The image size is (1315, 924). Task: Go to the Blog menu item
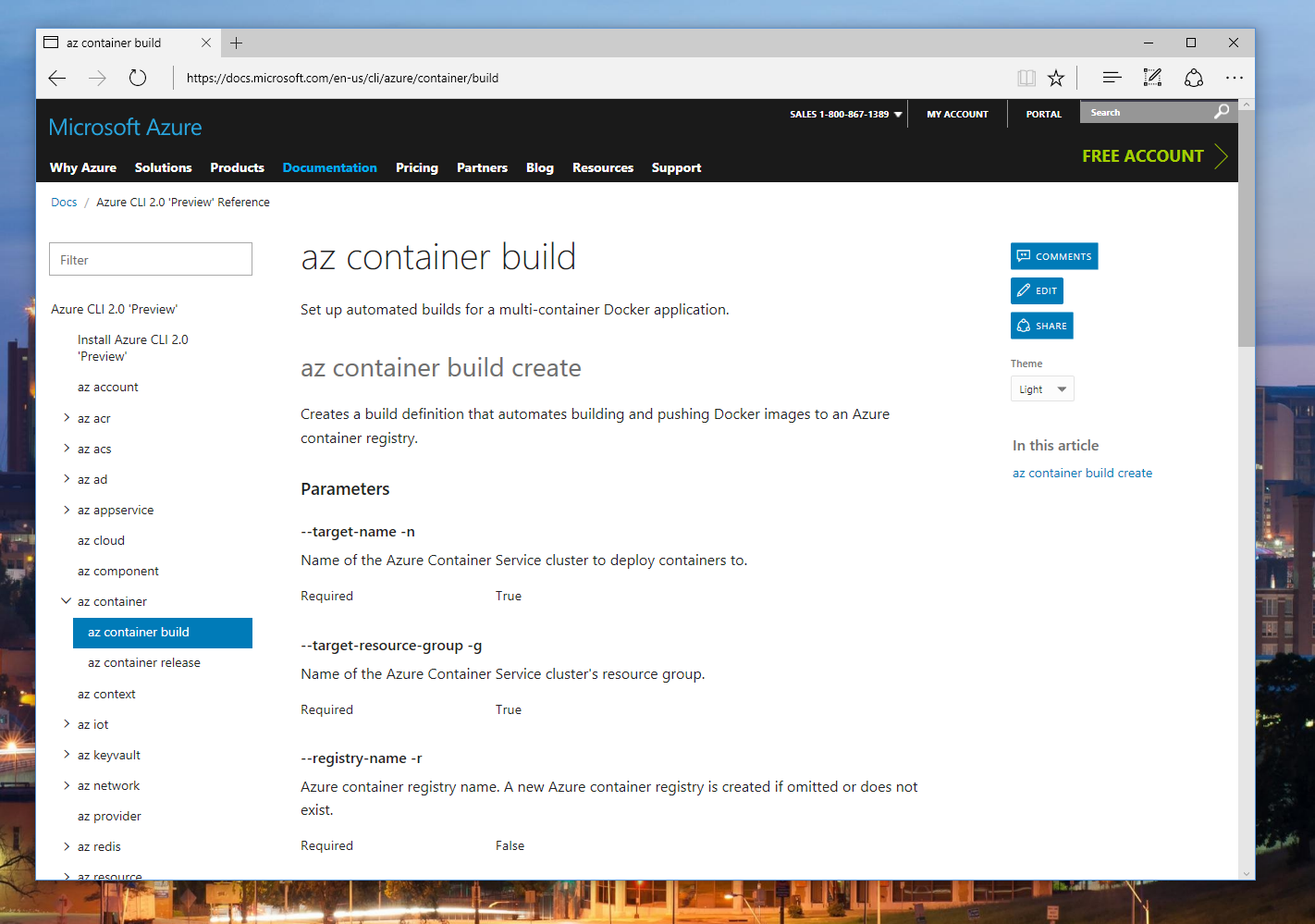point(540,167)
